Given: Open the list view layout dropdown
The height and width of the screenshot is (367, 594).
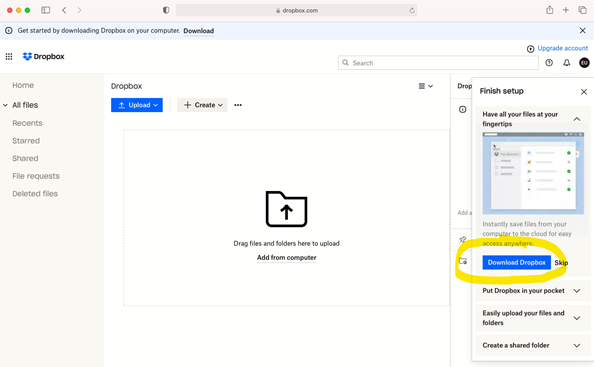Looking at the screenshot, I should click(x=426, y=86).
